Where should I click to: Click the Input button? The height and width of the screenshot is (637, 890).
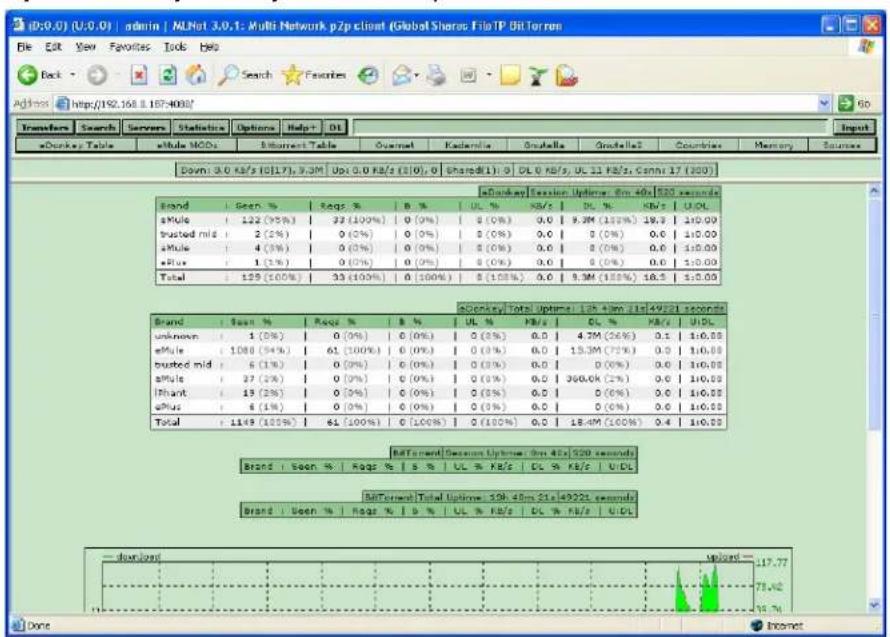[x=854, y=127]
